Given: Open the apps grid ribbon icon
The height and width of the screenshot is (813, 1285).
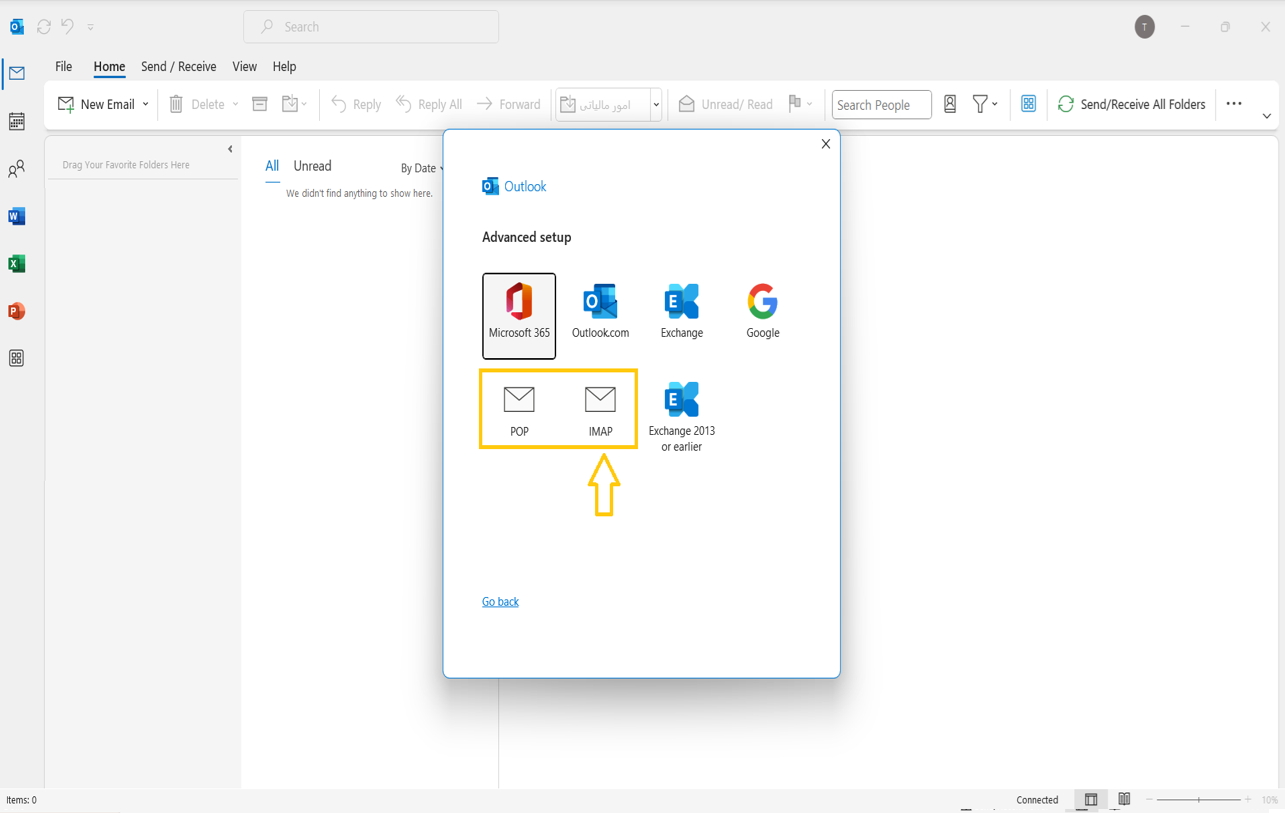Looking at the screenshot, I should [x=1028, y=104].
